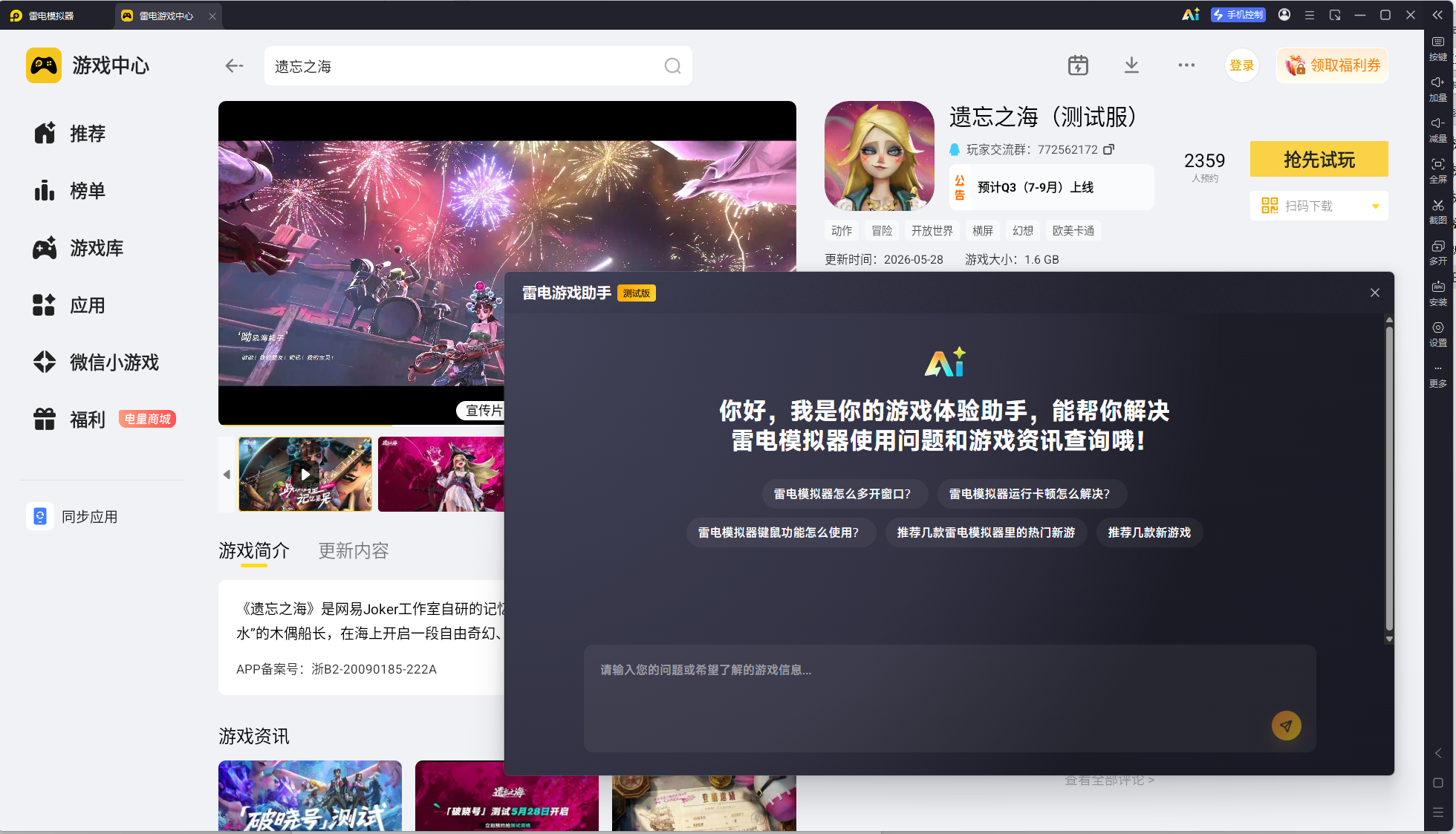Image resolution: width=1456 pixels, height=834 pixels.
Task: Click suggestion 推荐几款新游戏
Action: 1149,532
